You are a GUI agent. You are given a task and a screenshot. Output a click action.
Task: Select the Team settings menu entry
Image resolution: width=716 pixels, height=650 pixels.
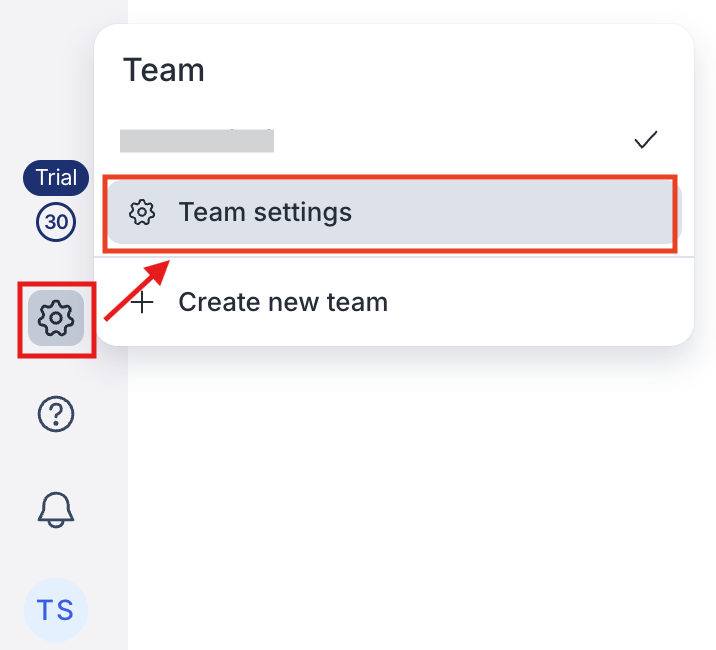[x=390, y=212]
